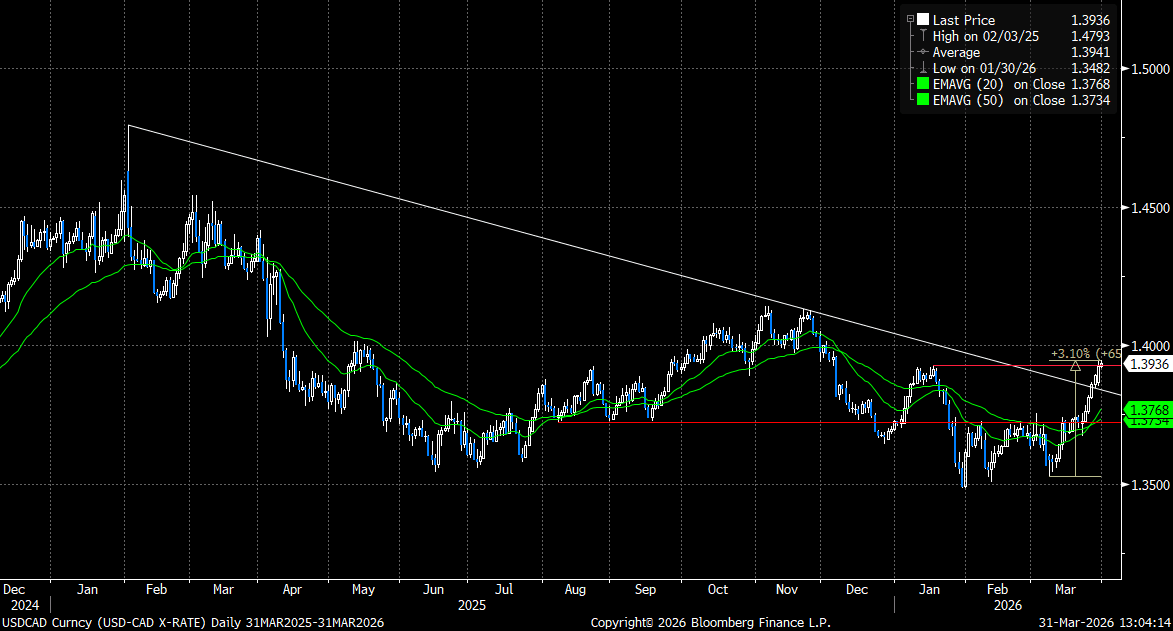Select the Last Price legend entry

click(x=963, y=20)
